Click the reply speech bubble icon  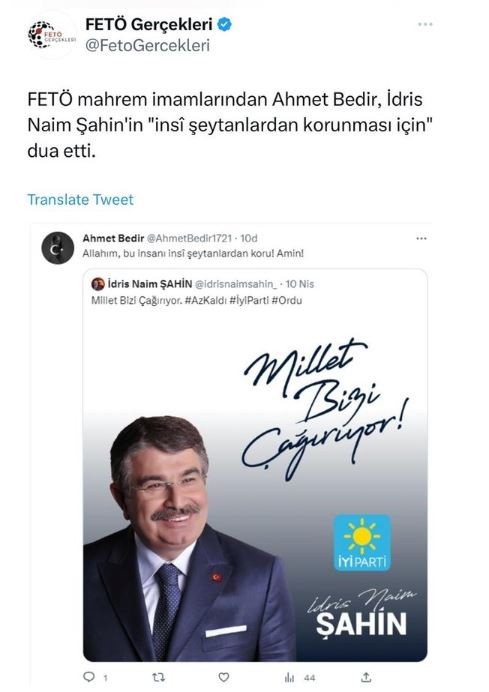(x=89, y=677)
